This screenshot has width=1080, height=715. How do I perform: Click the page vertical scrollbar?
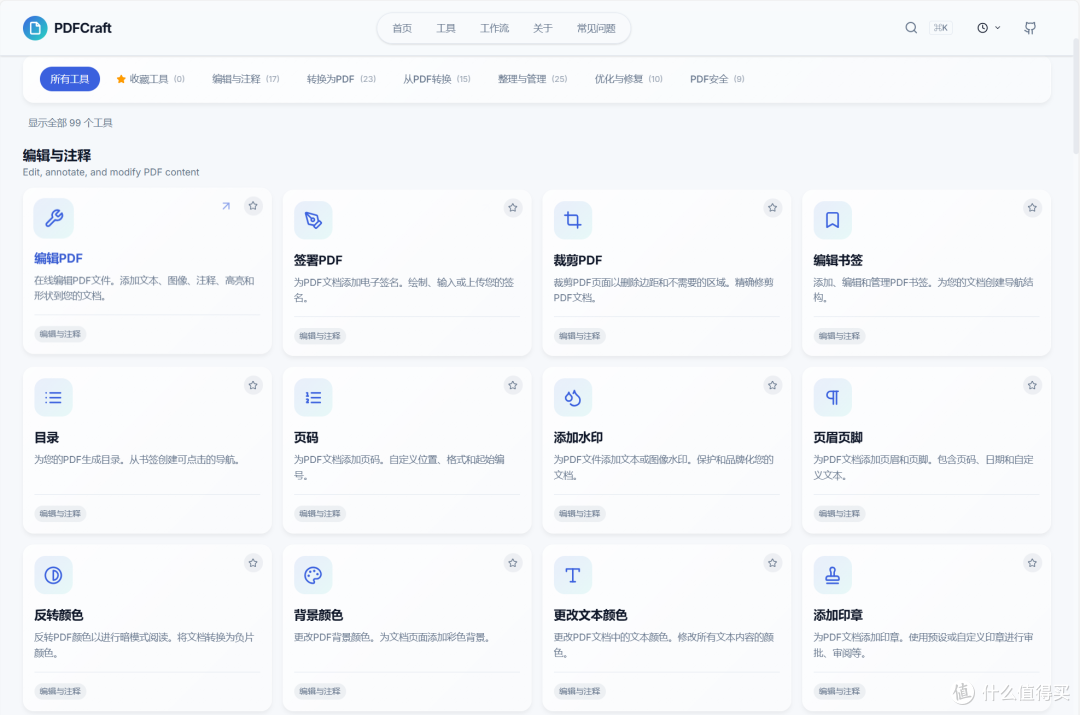coord(1076,96)
